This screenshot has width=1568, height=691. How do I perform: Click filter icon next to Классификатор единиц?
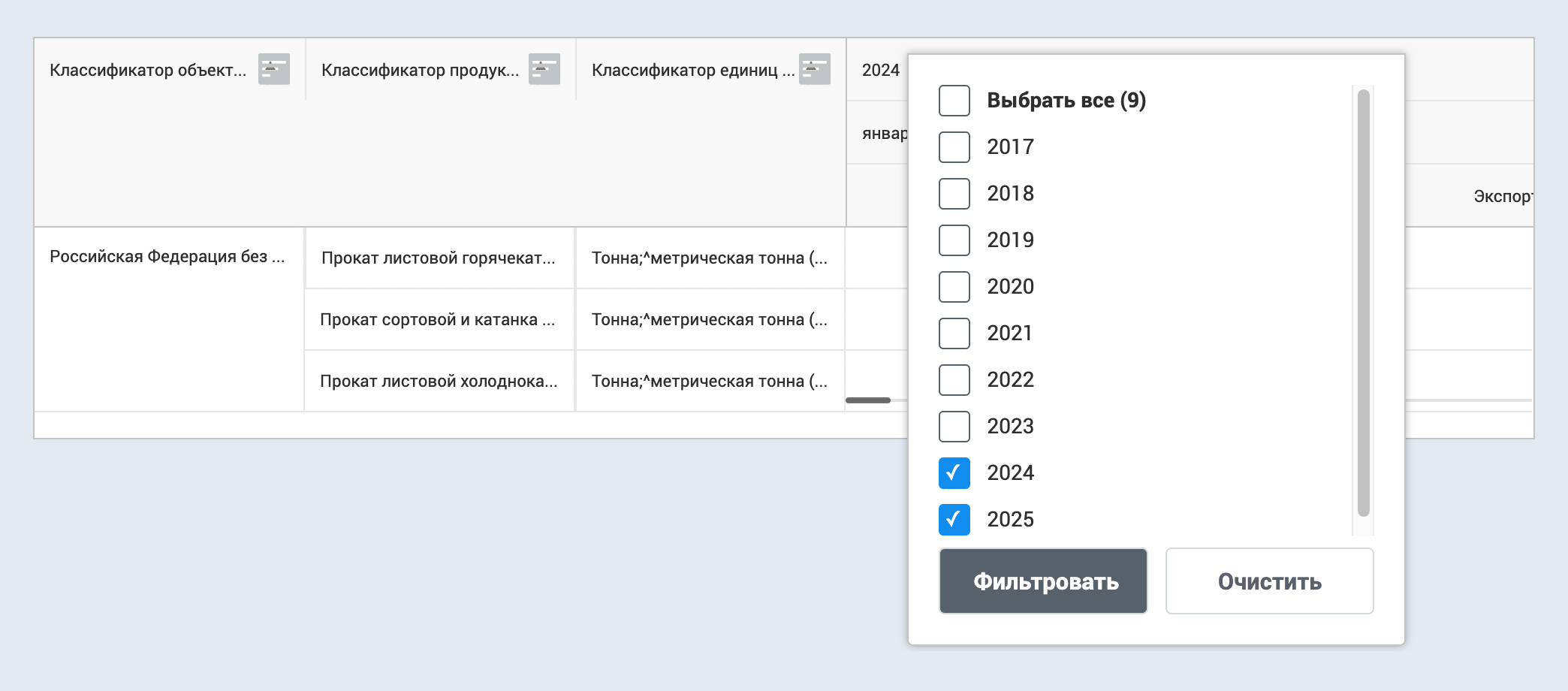[814, 69]
